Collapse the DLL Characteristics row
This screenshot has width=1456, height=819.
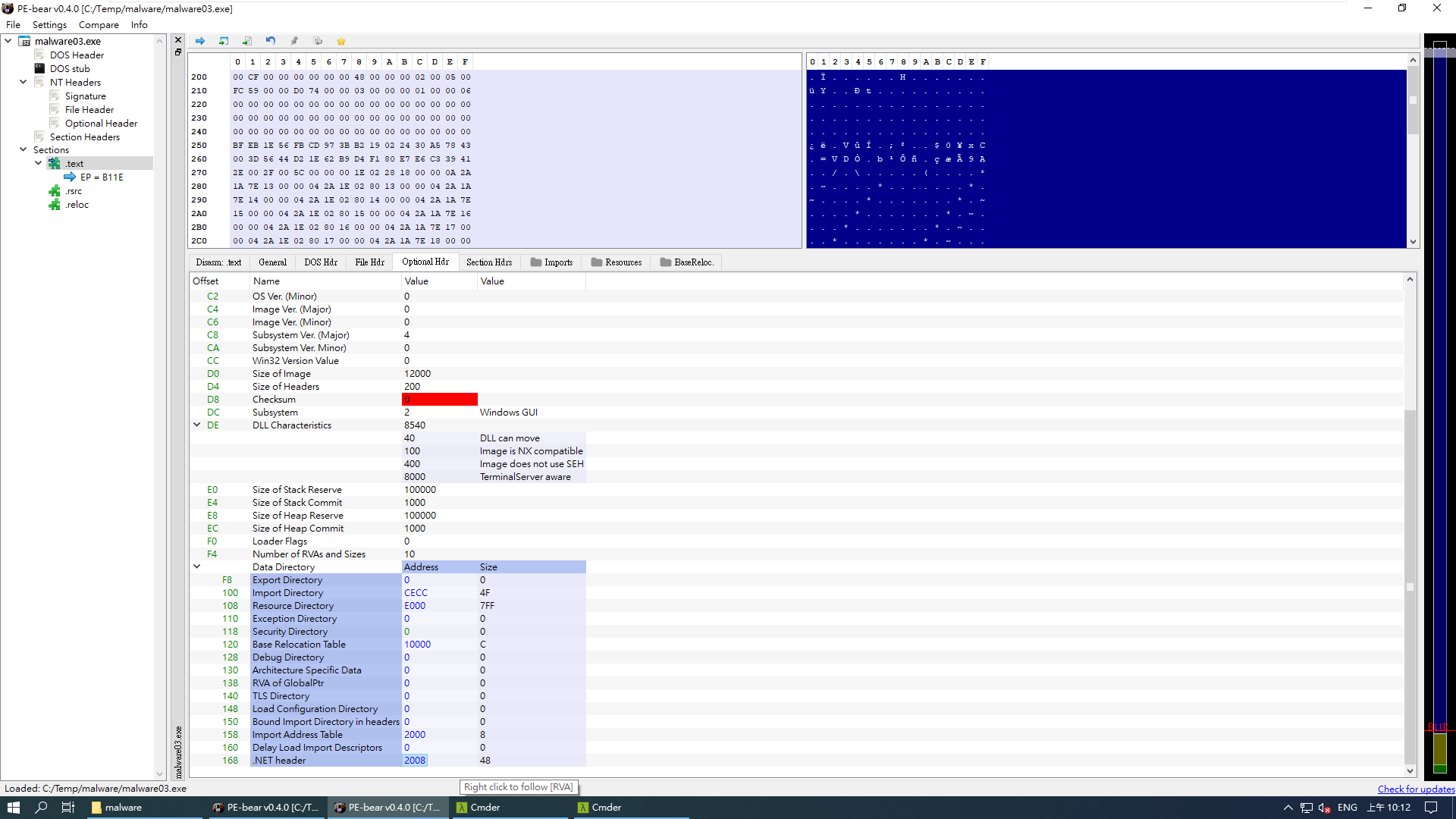point(197,425)
